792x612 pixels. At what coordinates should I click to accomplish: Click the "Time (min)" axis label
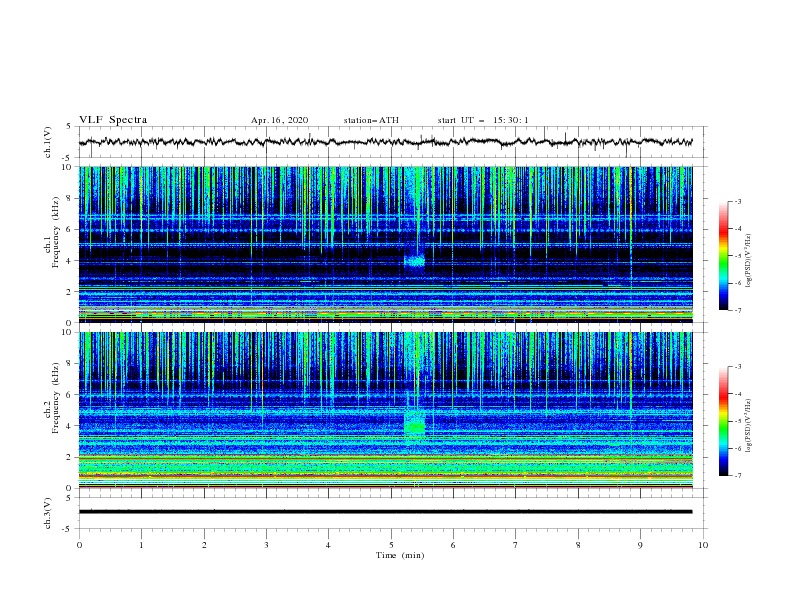click(400, 555)
